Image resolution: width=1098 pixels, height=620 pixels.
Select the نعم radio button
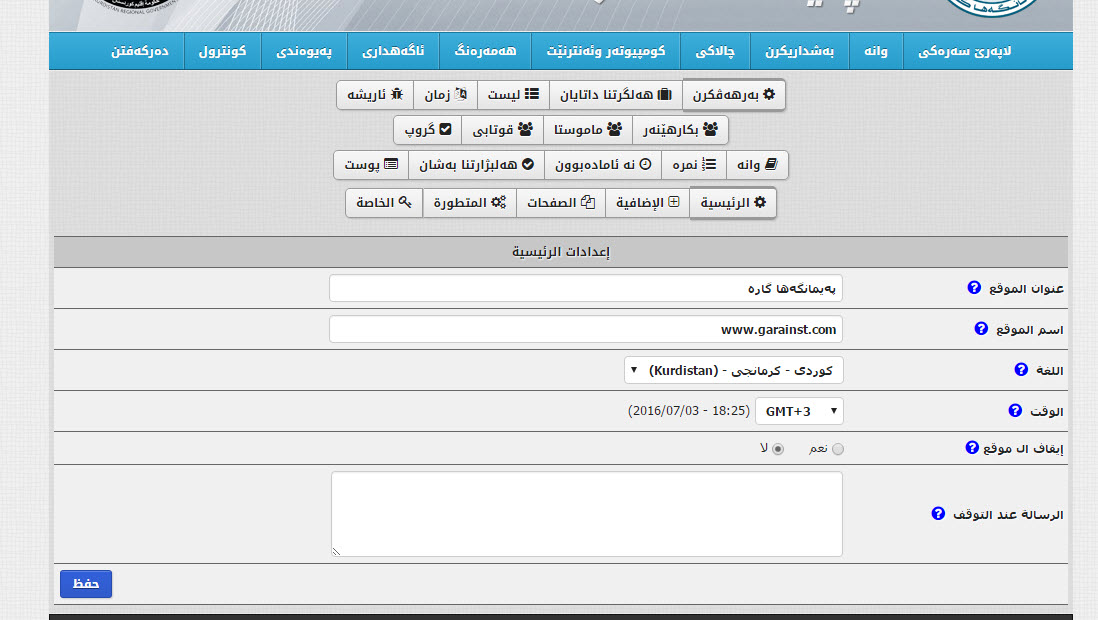tap(838, 449)
